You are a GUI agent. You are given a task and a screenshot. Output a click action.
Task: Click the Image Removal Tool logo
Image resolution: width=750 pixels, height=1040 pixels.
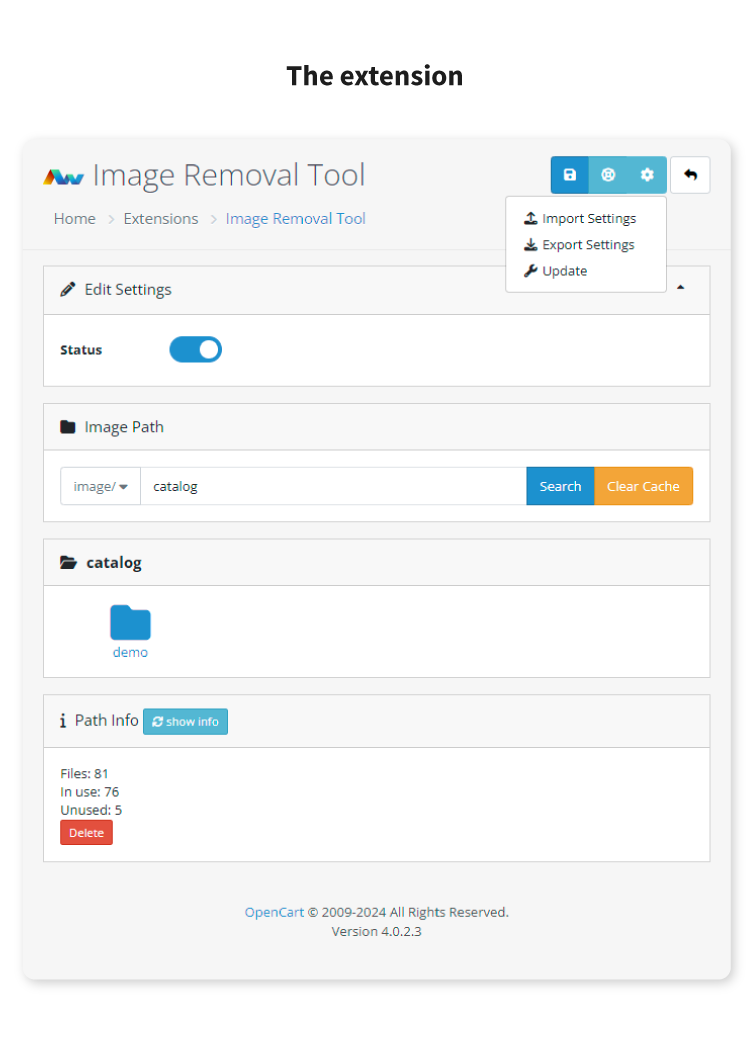tap(63, 177)
